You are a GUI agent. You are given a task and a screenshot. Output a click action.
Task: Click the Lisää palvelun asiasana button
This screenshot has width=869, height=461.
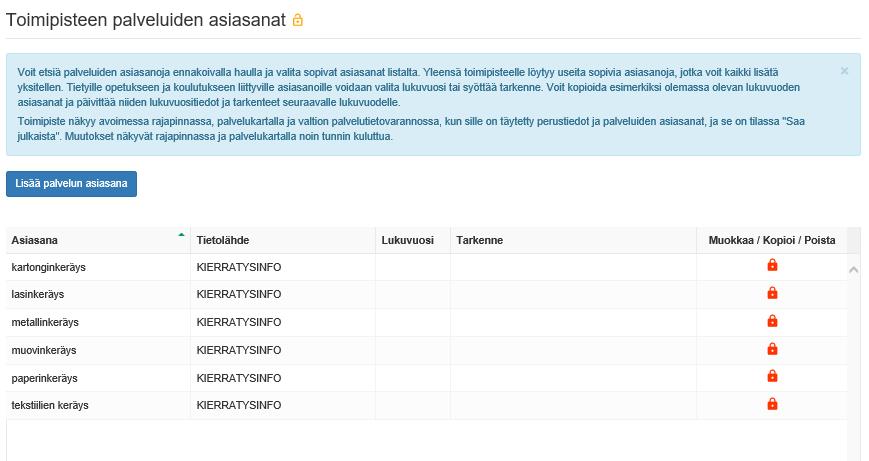pyautogui.click(x=71, y=183)
